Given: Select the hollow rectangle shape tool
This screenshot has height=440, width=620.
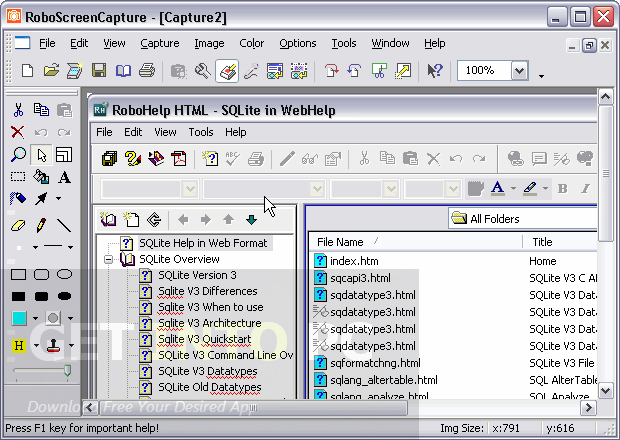Looking at the screenshot, I should tap(18, 274).
